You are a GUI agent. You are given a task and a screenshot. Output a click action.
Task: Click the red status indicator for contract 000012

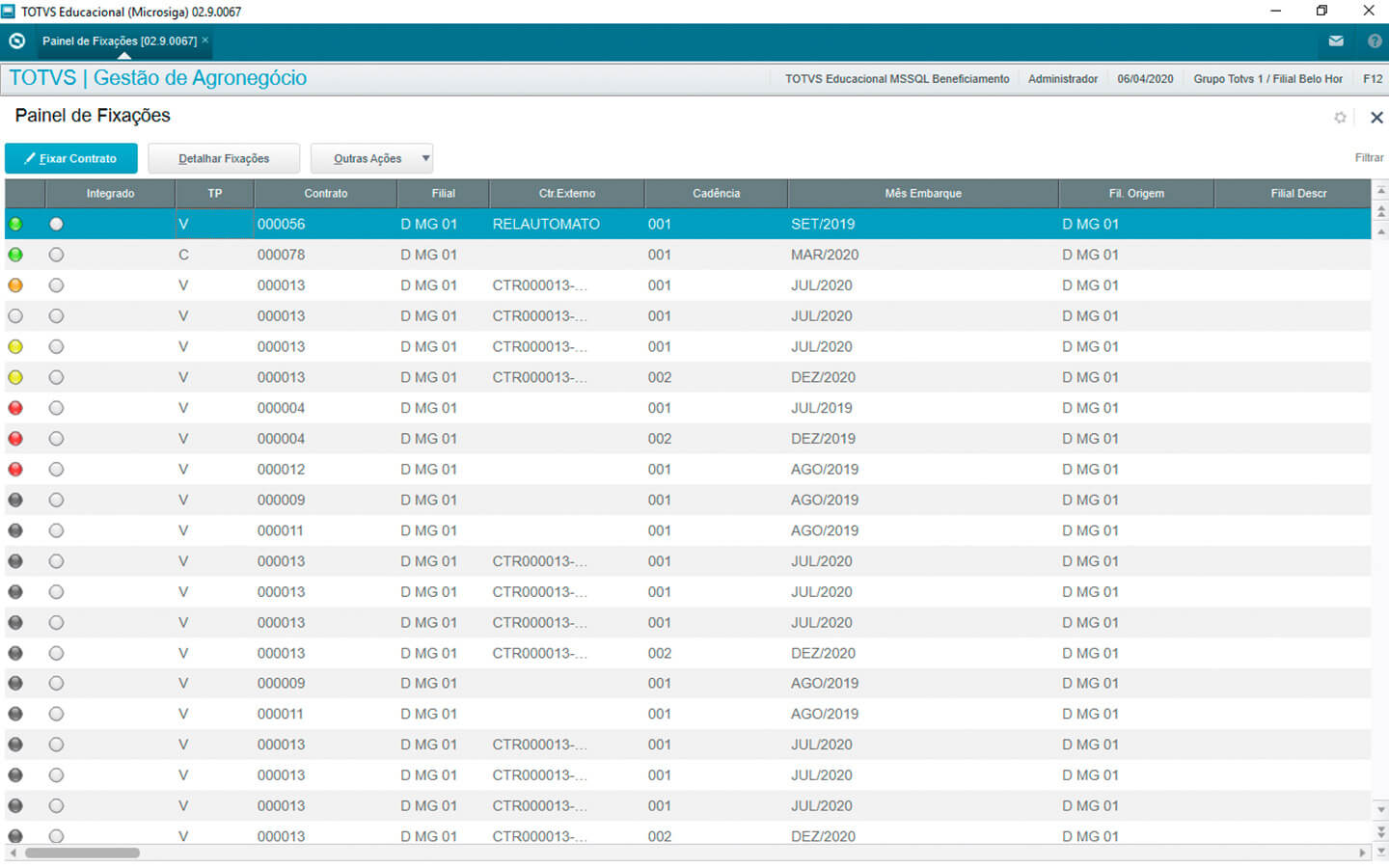15,470
